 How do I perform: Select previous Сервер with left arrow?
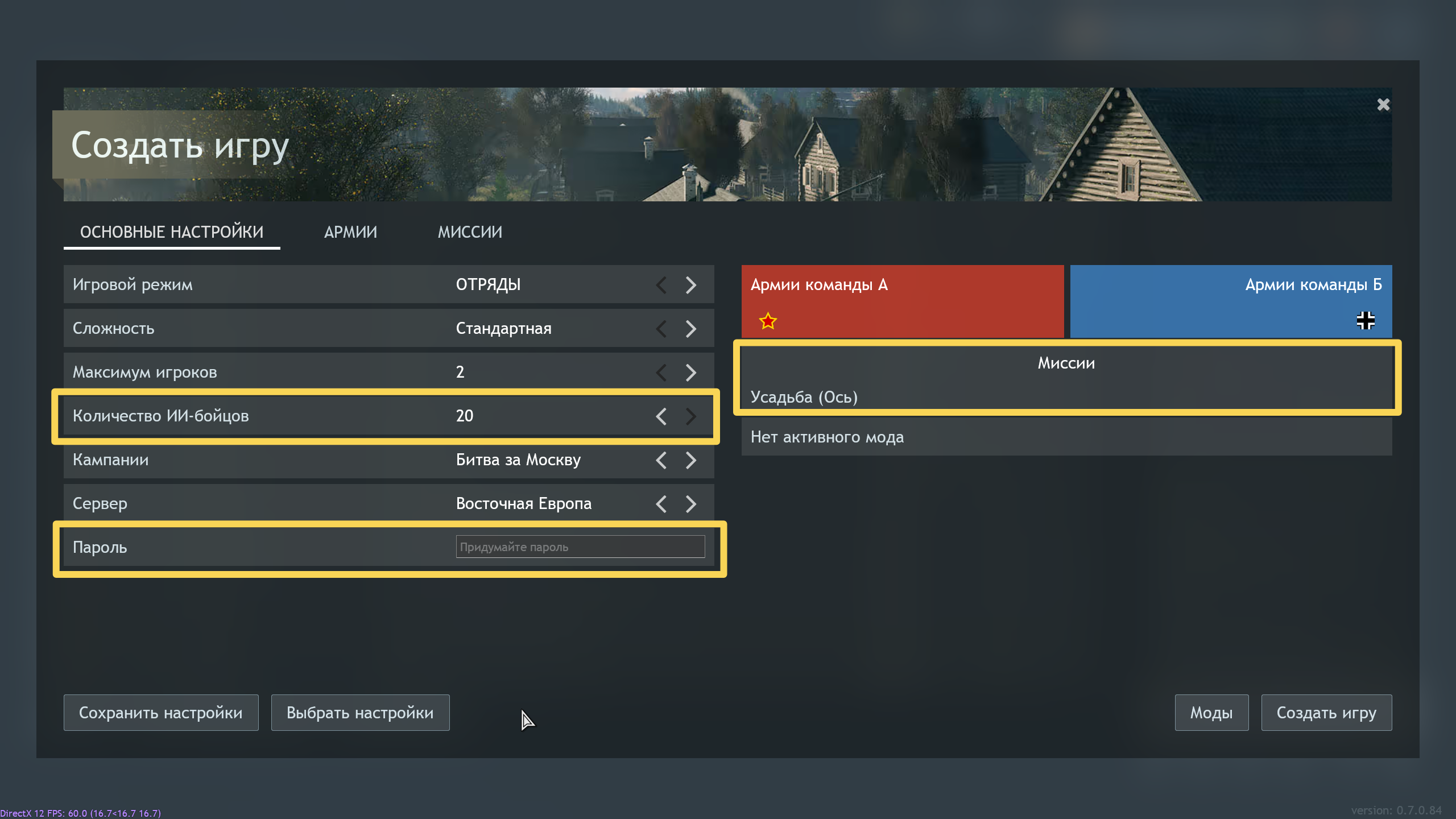pyautogui.click(x=661, y=504)
